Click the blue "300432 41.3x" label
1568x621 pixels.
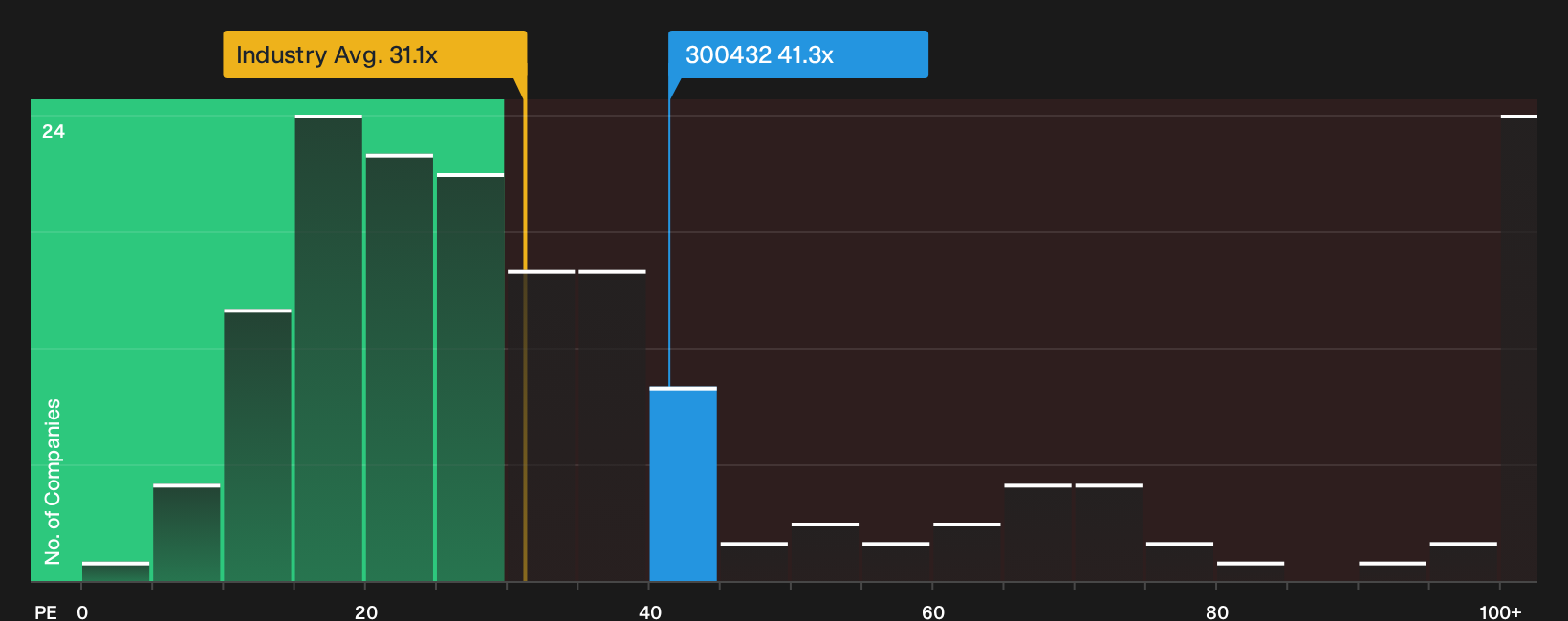point(798,54)
